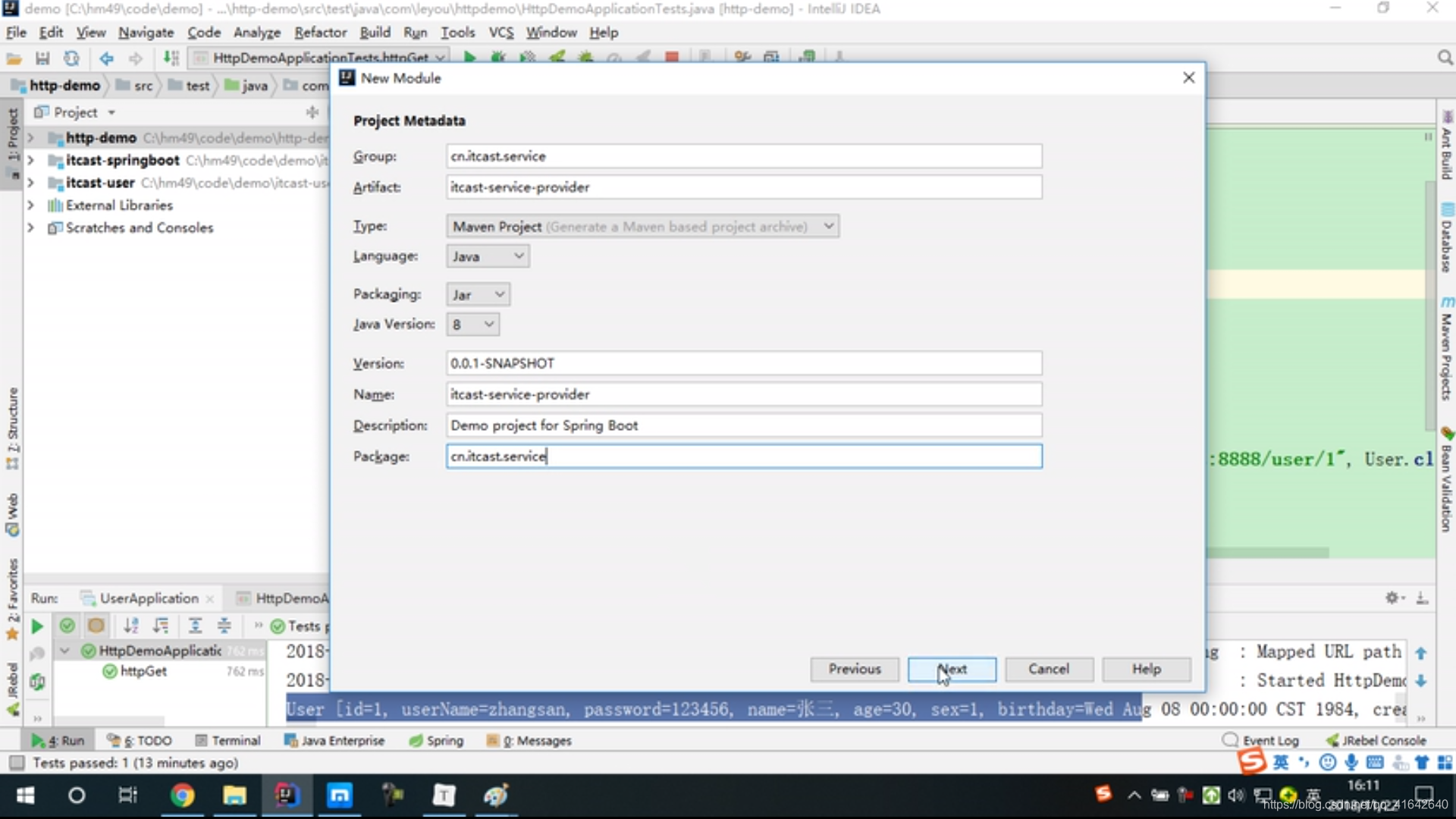Click the Synchronize toolbar icon

(x=71, y=58)
